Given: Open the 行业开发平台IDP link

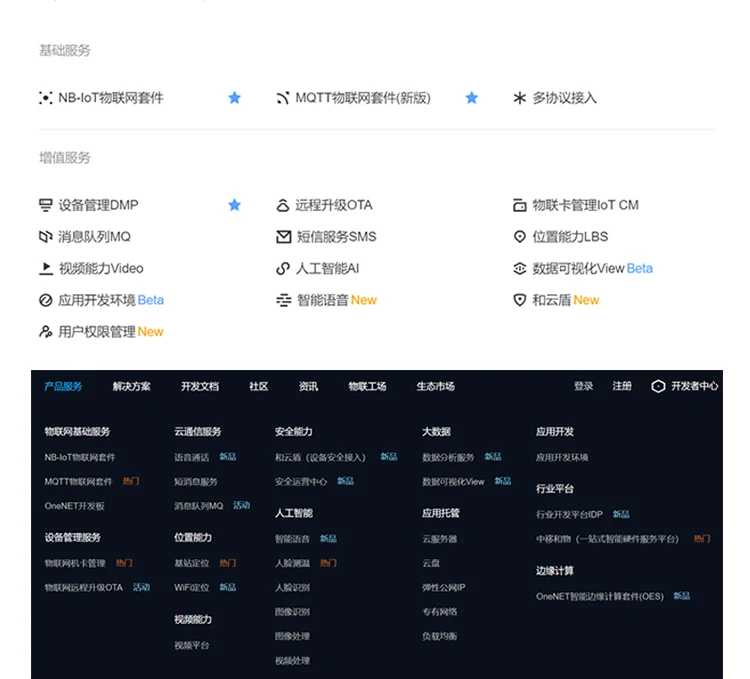Looking at the screenshot, I should pos(569,515).
